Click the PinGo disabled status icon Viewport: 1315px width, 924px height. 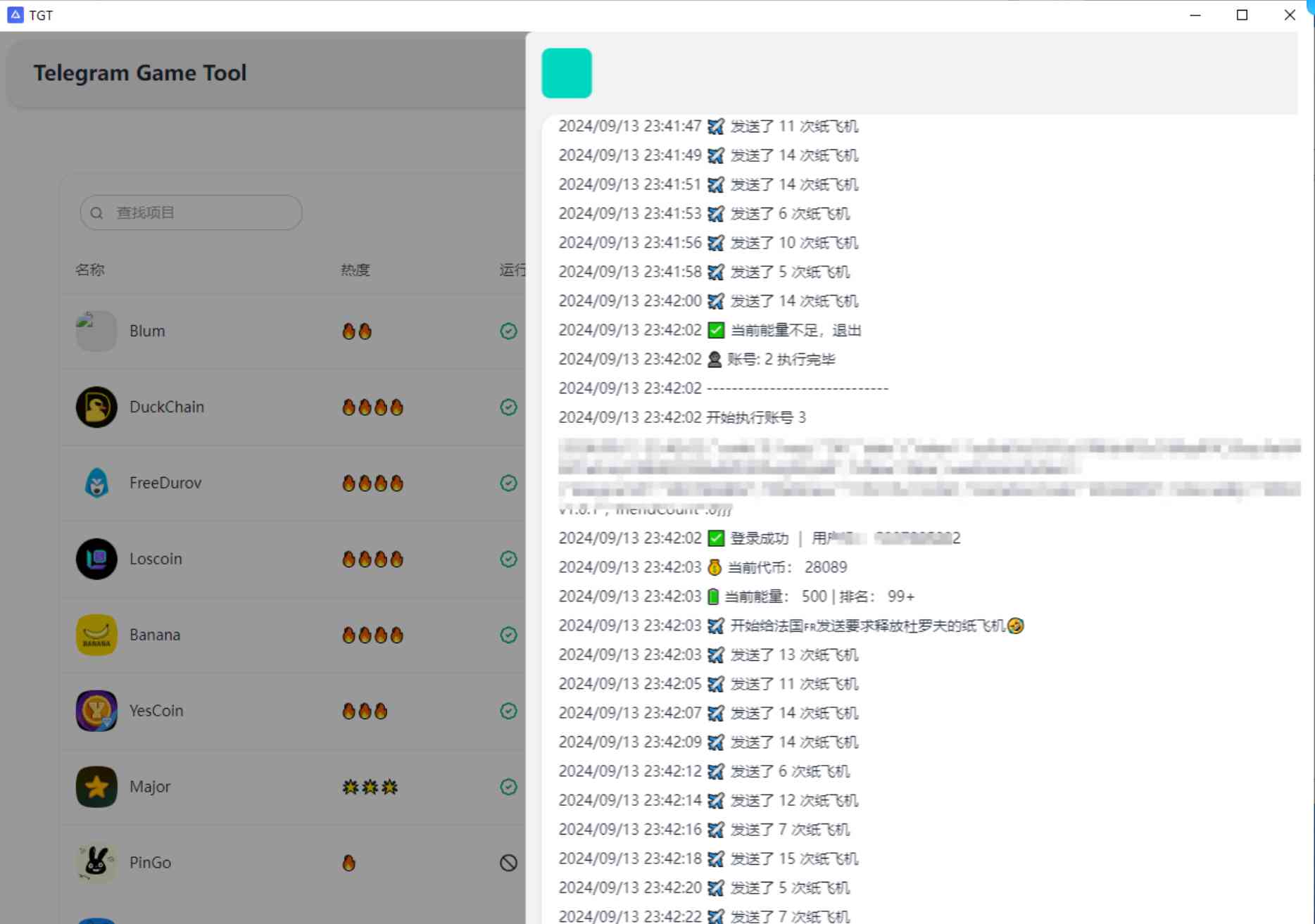[x=508, y=863]
